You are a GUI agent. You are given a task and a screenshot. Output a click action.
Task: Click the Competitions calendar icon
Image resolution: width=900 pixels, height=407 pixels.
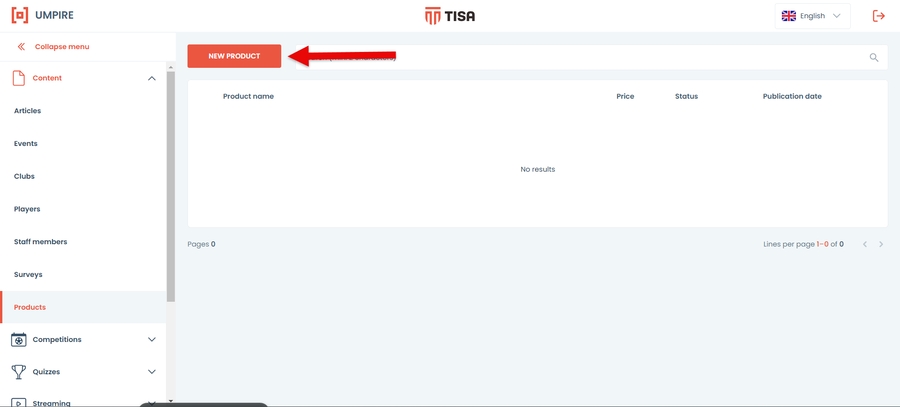pyautogui.click(x=19, y=340)
